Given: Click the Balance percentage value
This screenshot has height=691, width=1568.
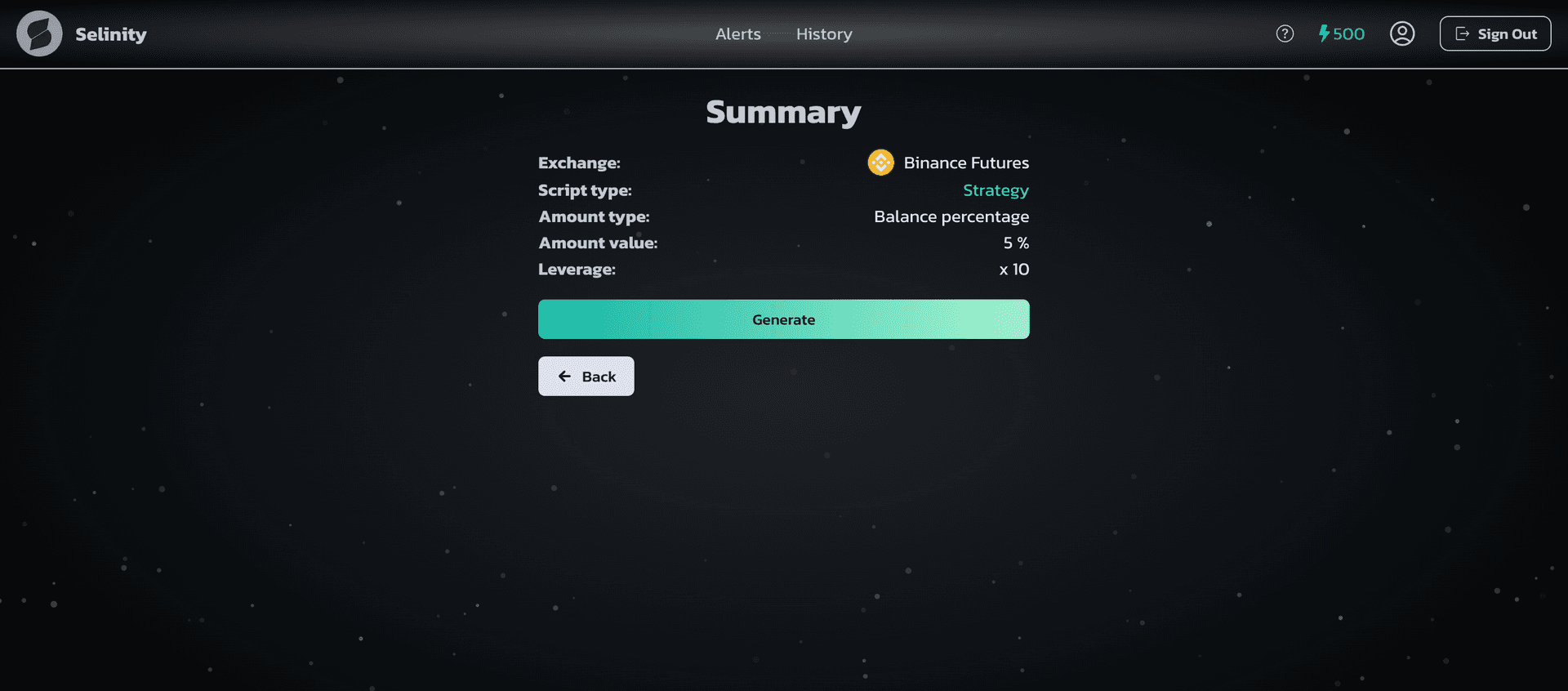Looking at the screenshot, I should pos(951,216).
